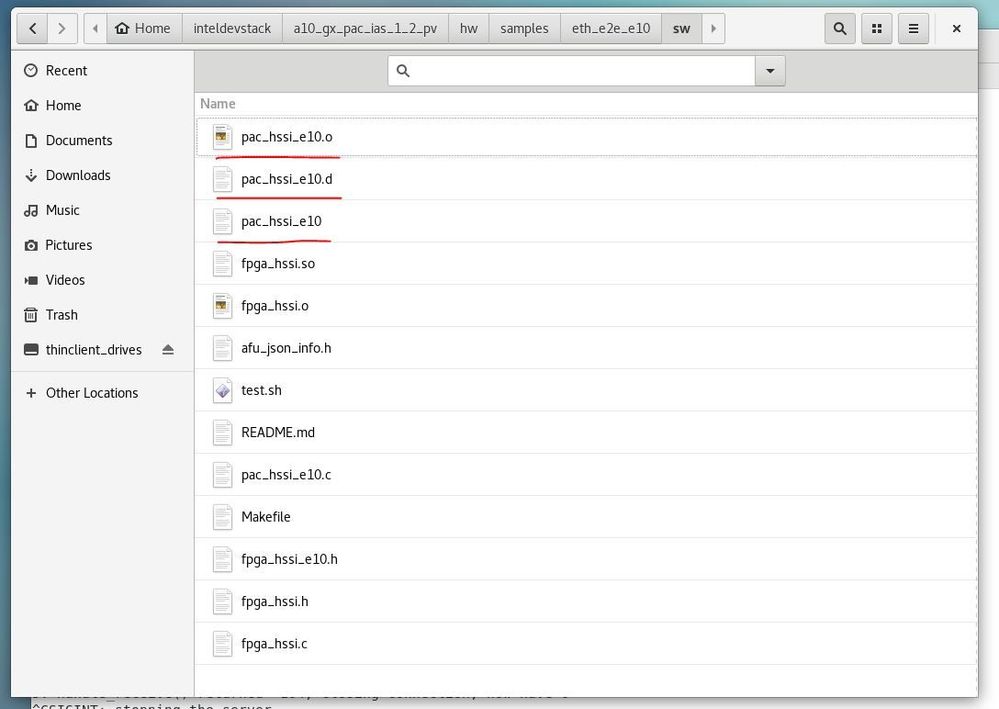The width and height of the screenshot is (999, 709).
Task: Show earlier path segments with left triangle
Action: pyautogui.click(x=96, y=29)
